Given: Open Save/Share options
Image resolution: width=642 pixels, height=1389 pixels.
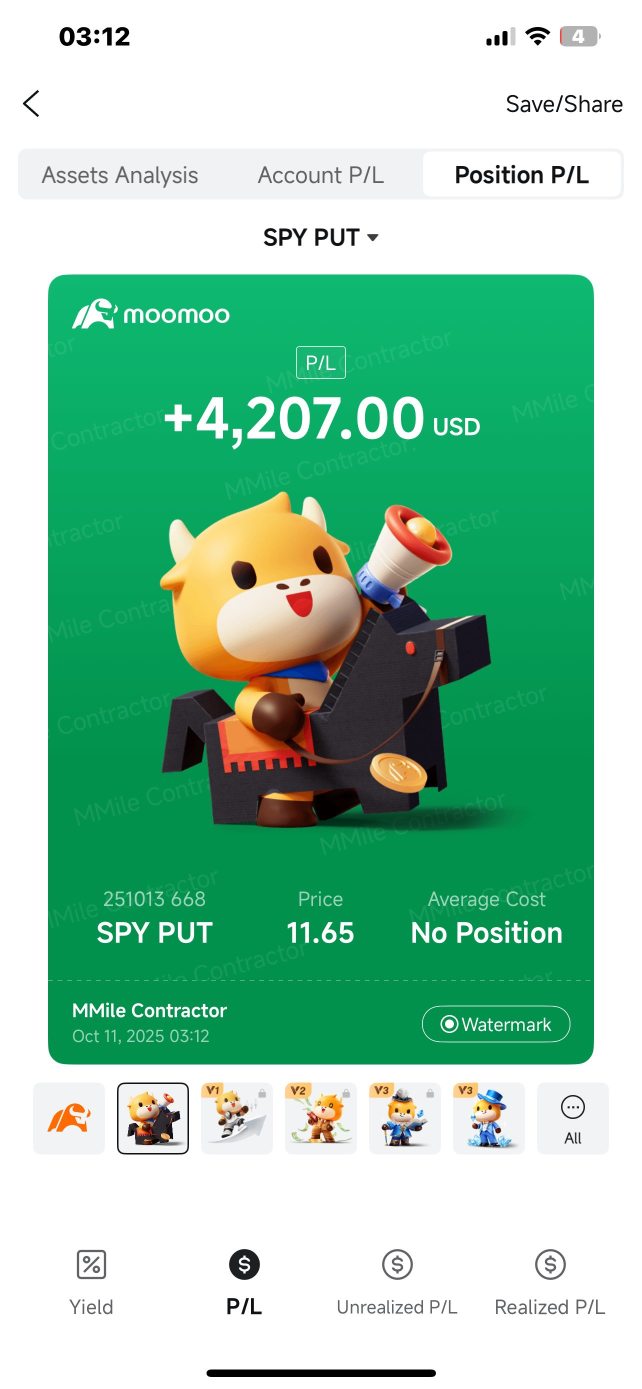Looking at the screenshot, I should click(x=563, y=104).
